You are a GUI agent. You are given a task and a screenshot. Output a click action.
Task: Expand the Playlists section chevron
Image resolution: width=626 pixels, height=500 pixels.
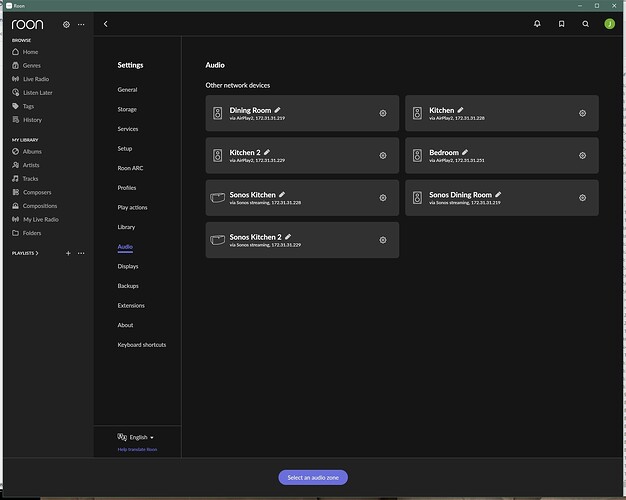click(x=37, y=253)
